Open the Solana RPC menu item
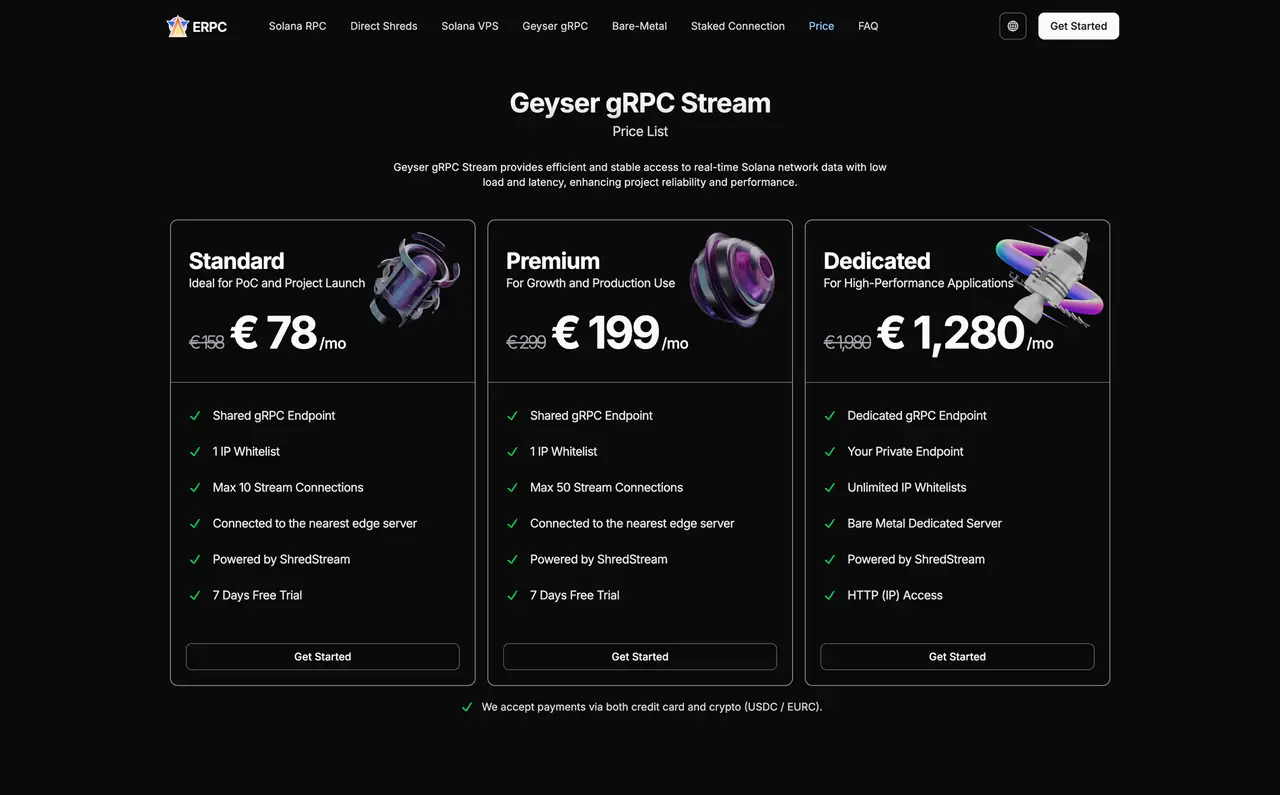 click(x=297, y=26)
